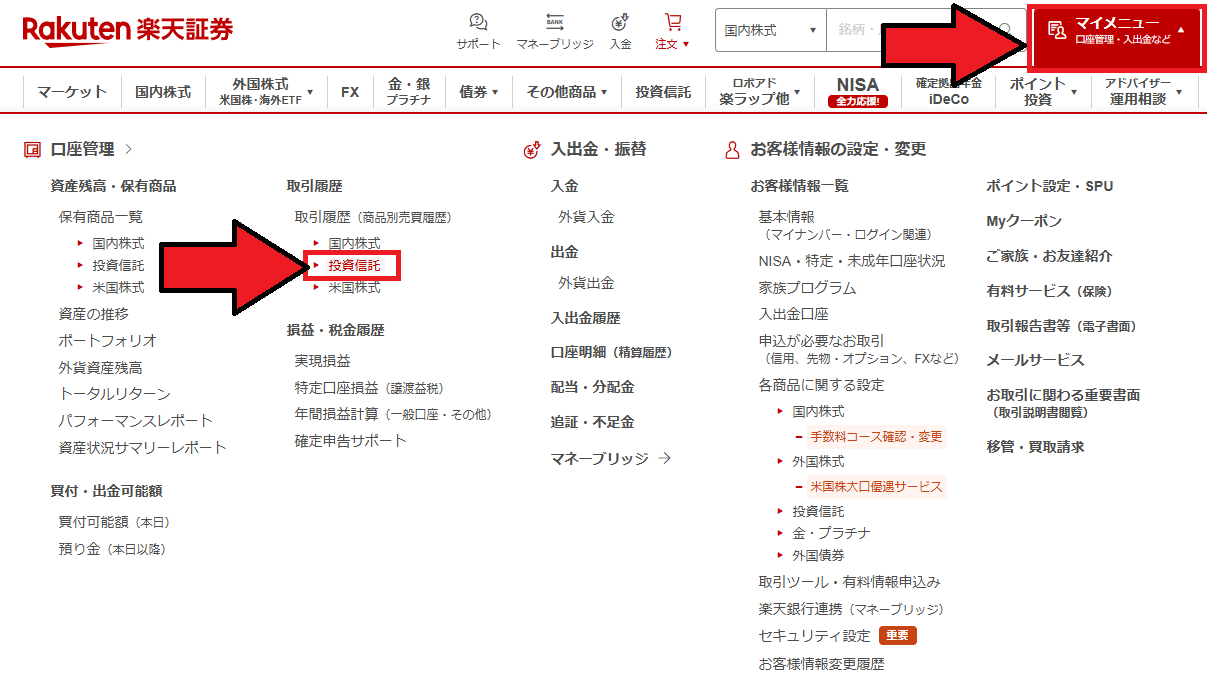The image size is (1207, 682).
Task: Open the 金・銀 プラチナ navigation tab
Action: click(x=409, y=92)
